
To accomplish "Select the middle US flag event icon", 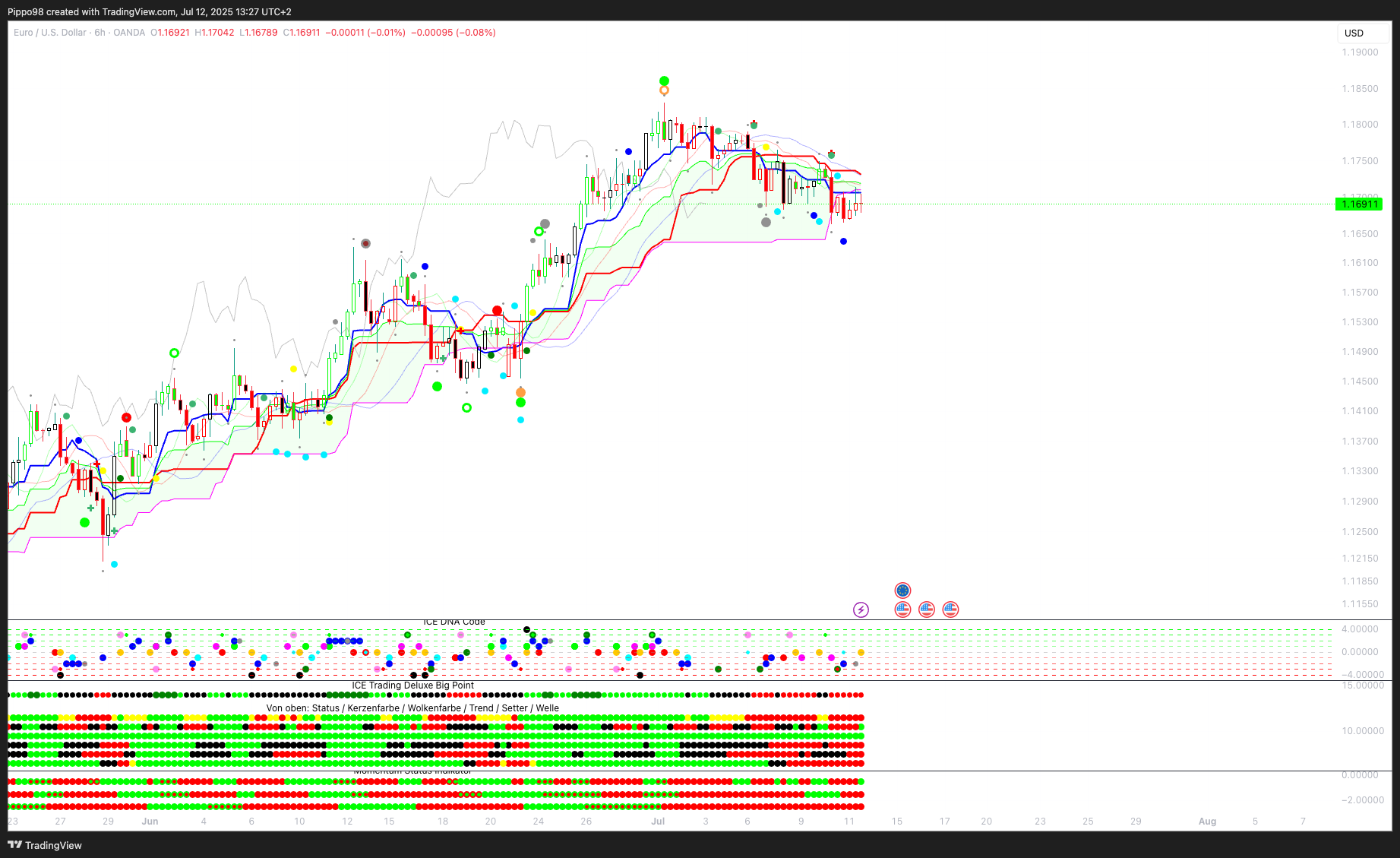I will point(927,609).
